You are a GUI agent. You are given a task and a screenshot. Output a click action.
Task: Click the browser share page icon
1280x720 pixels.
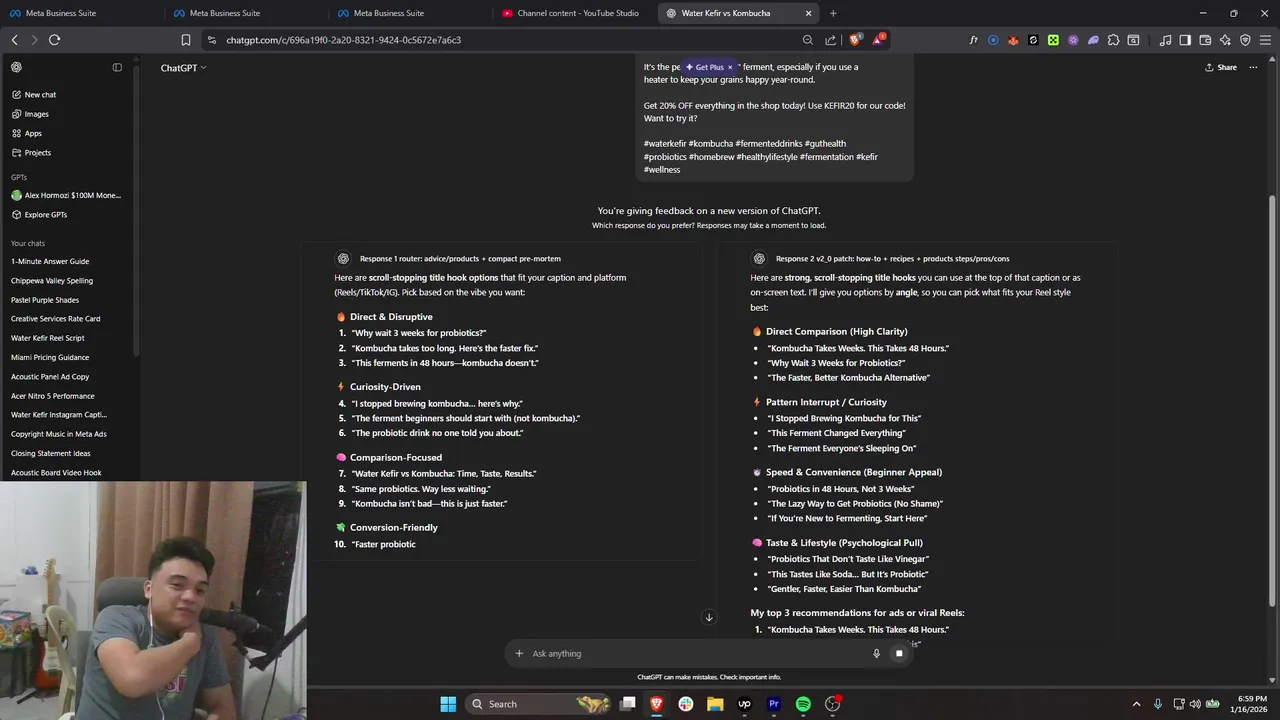pyautogui.click(x=830, y=40)
